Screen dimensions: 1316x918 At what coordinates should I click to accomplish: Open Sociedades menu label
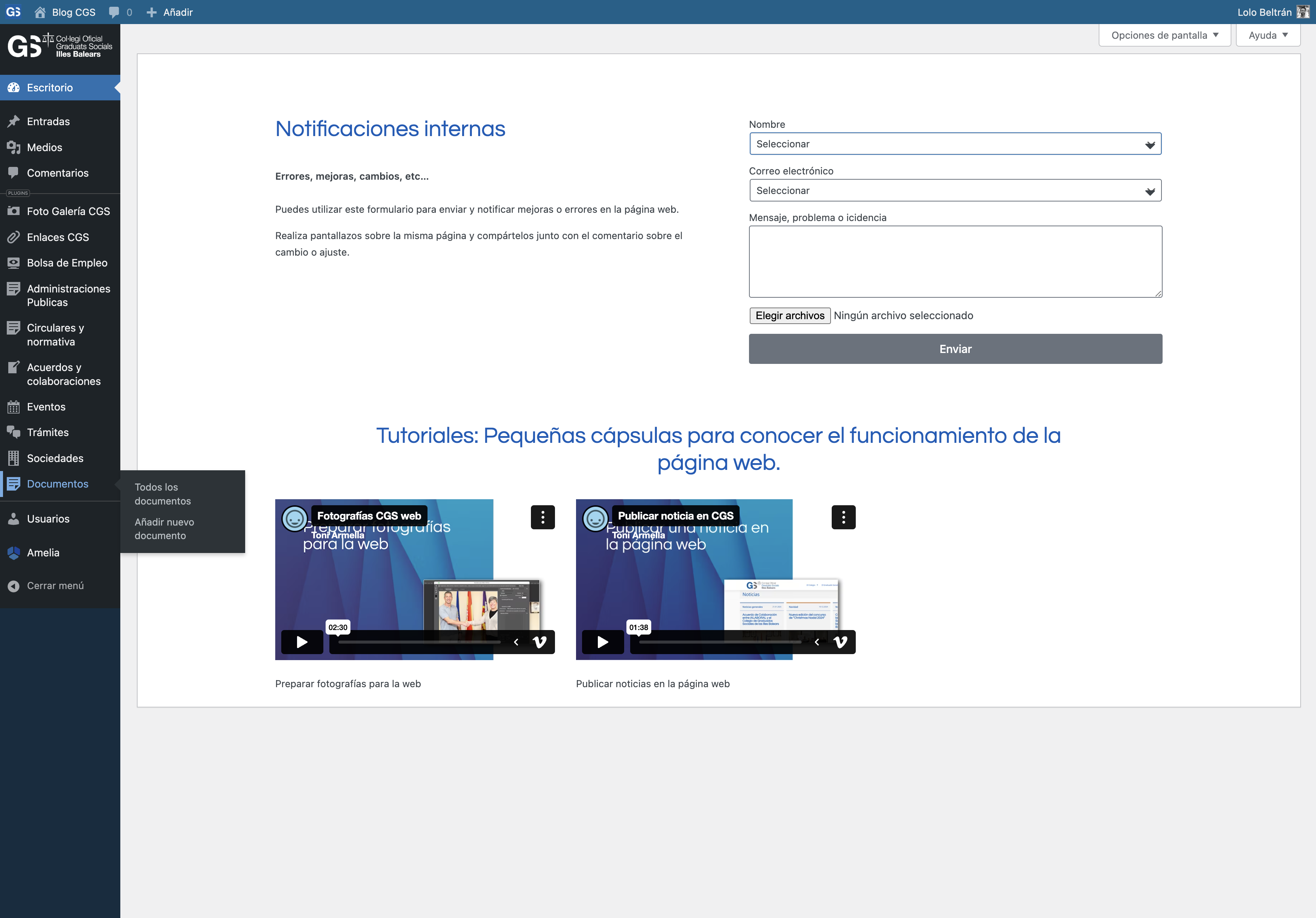coord(55,458)
